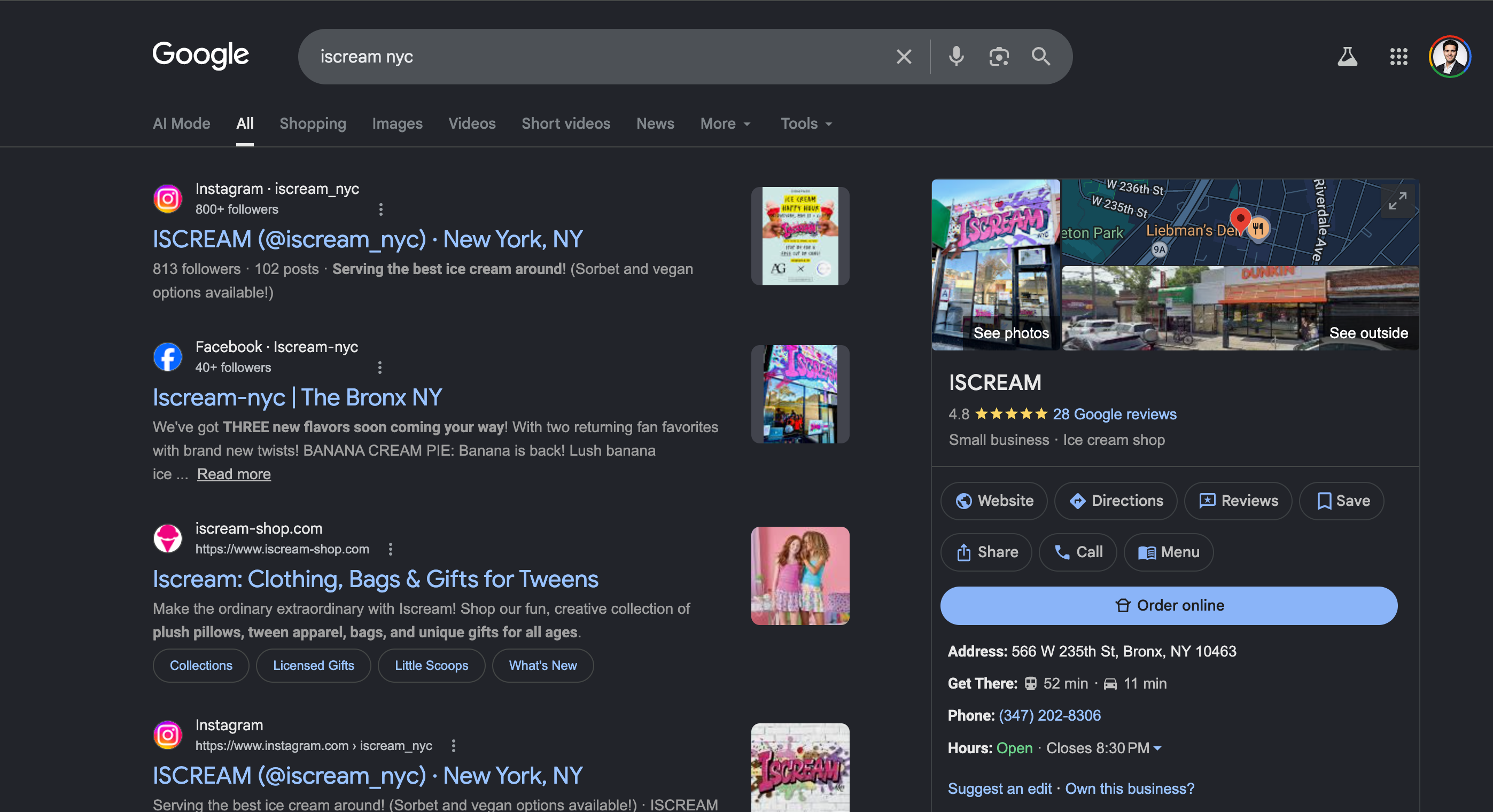Open Iscream-nyc | The Bronx NY link
This screenshot has height=812, width=1493.
[297, 397]
